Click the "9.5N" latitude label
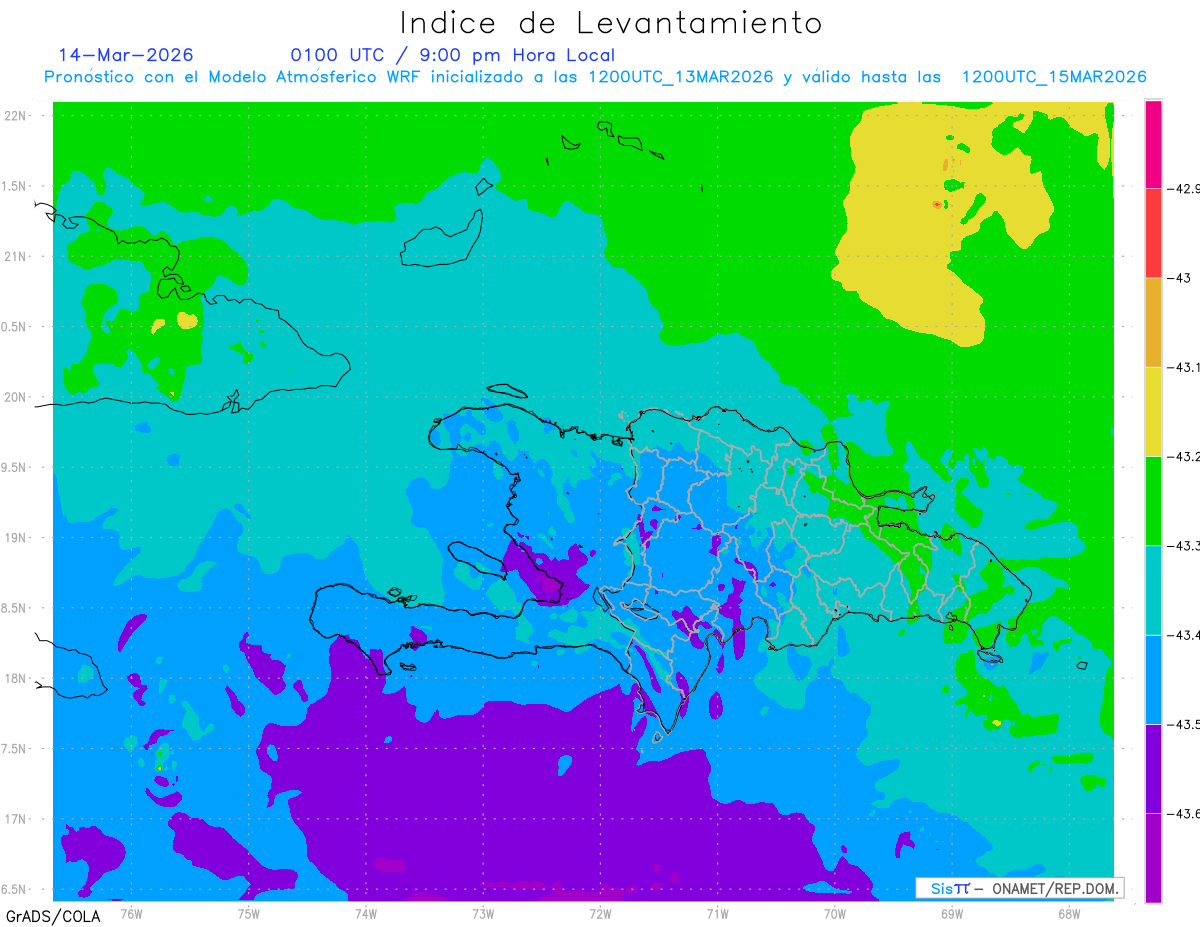 (x=14, y=467)
